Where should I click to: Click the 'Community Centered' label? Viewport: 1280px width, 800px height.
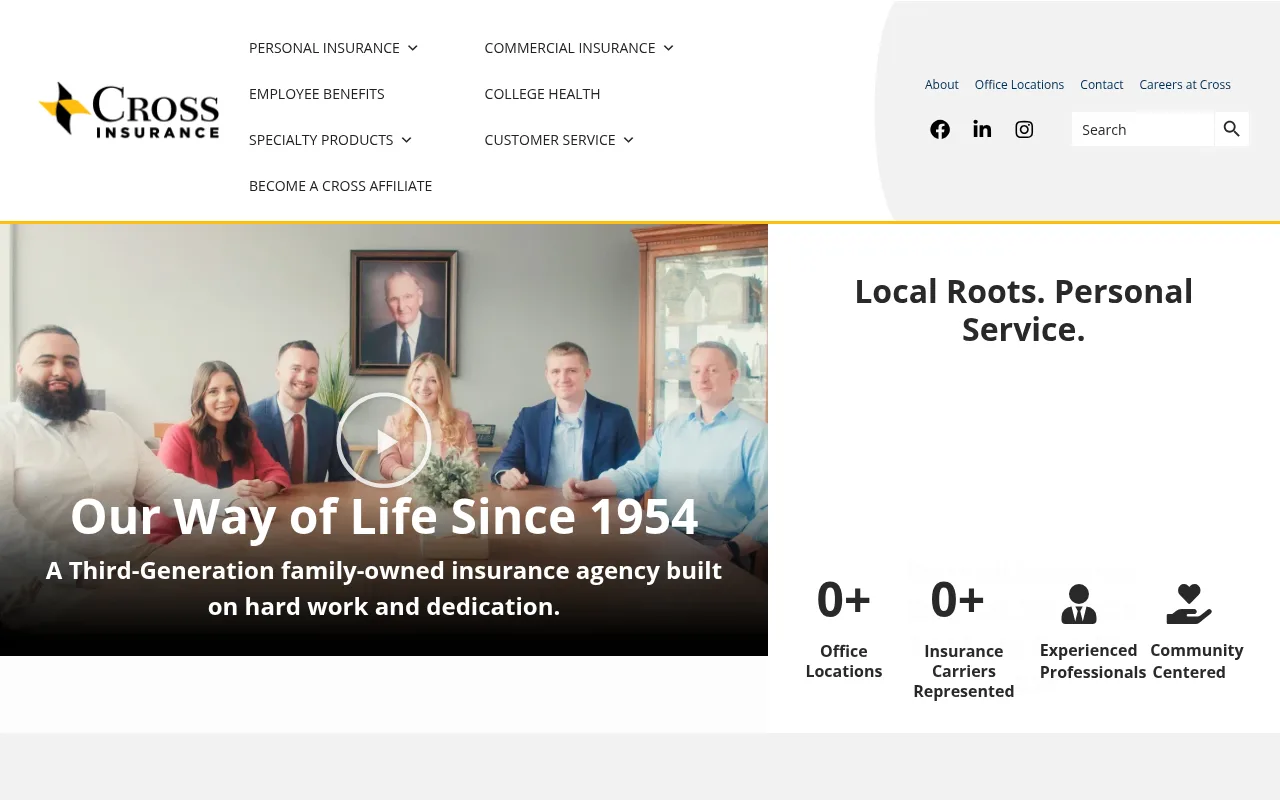1197,661
